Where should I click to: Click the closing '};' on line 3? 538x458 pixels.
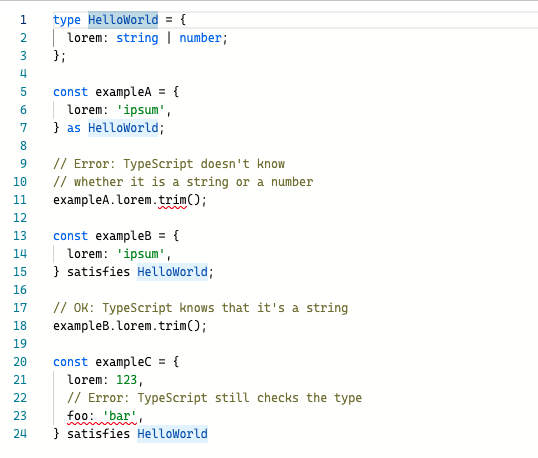tap(60, 56)
